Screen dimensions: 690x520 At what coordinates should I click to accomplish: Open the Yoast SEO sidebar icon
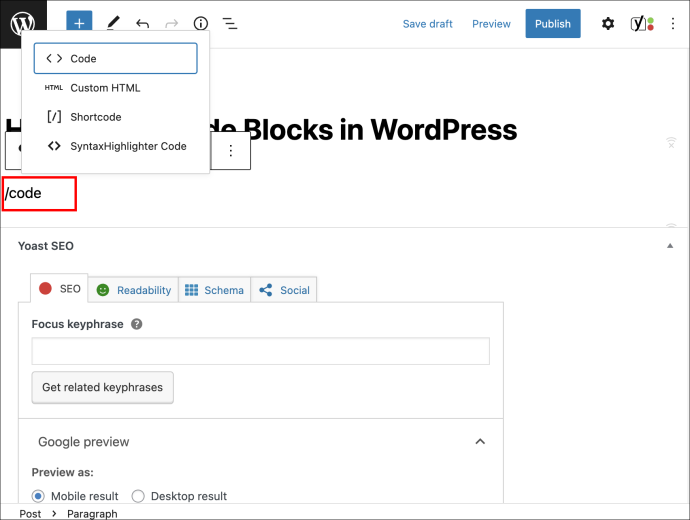tap(642, 23)
